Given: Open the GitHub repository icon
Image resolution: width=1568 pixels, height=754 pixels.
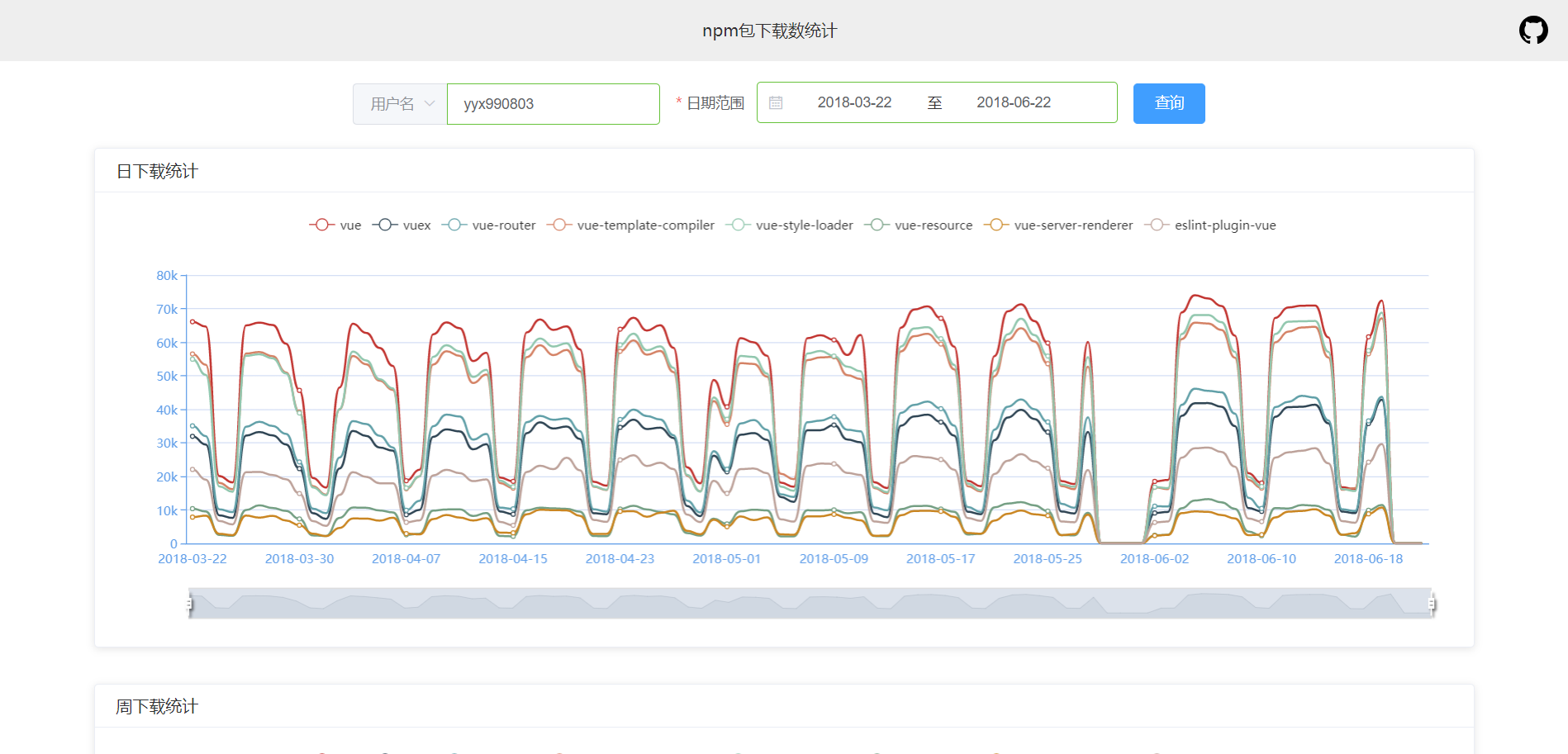Looking at the screenshot, I should coord(1533,30).
